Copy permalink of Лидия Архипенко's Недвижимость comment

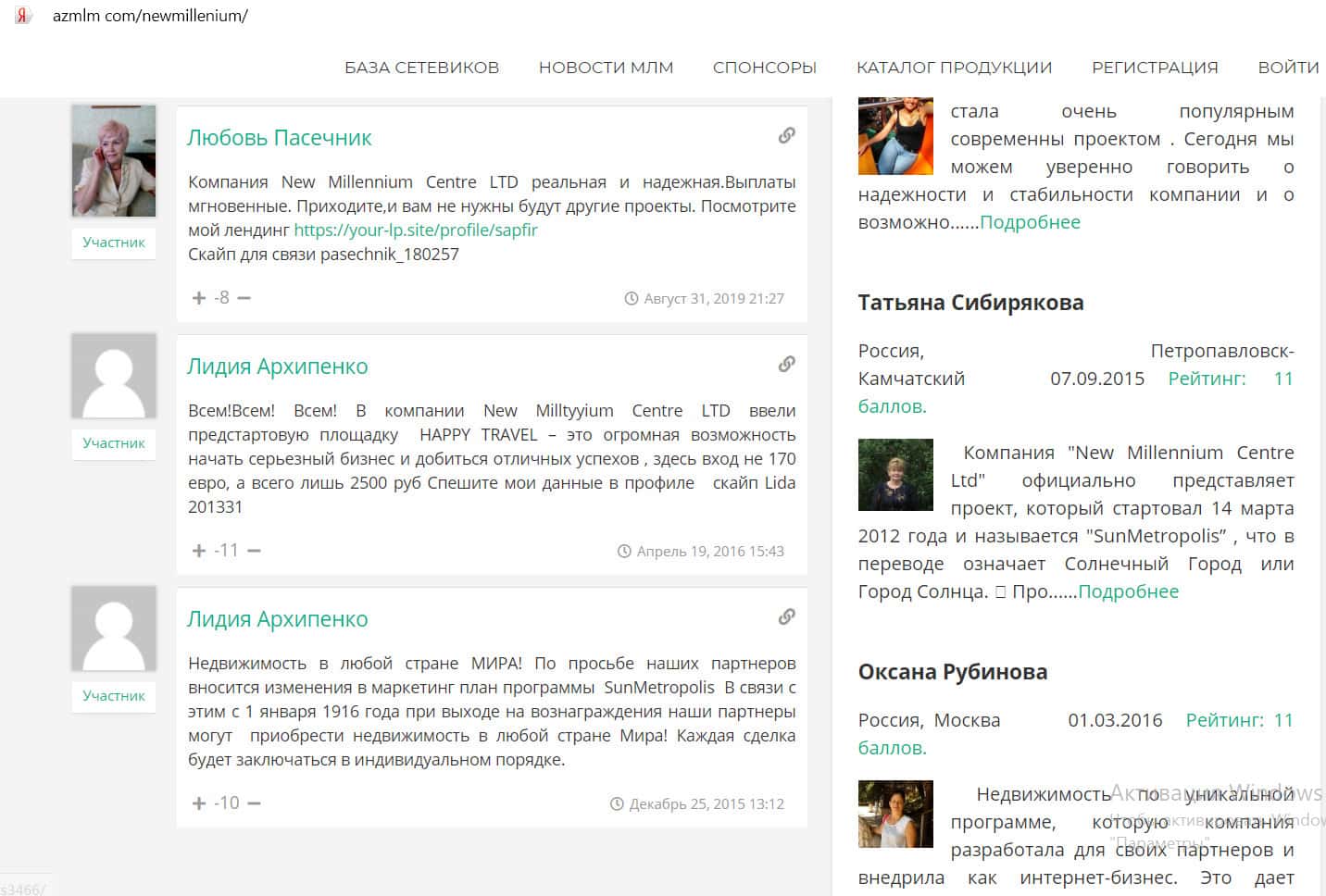[x=786, y=616]
